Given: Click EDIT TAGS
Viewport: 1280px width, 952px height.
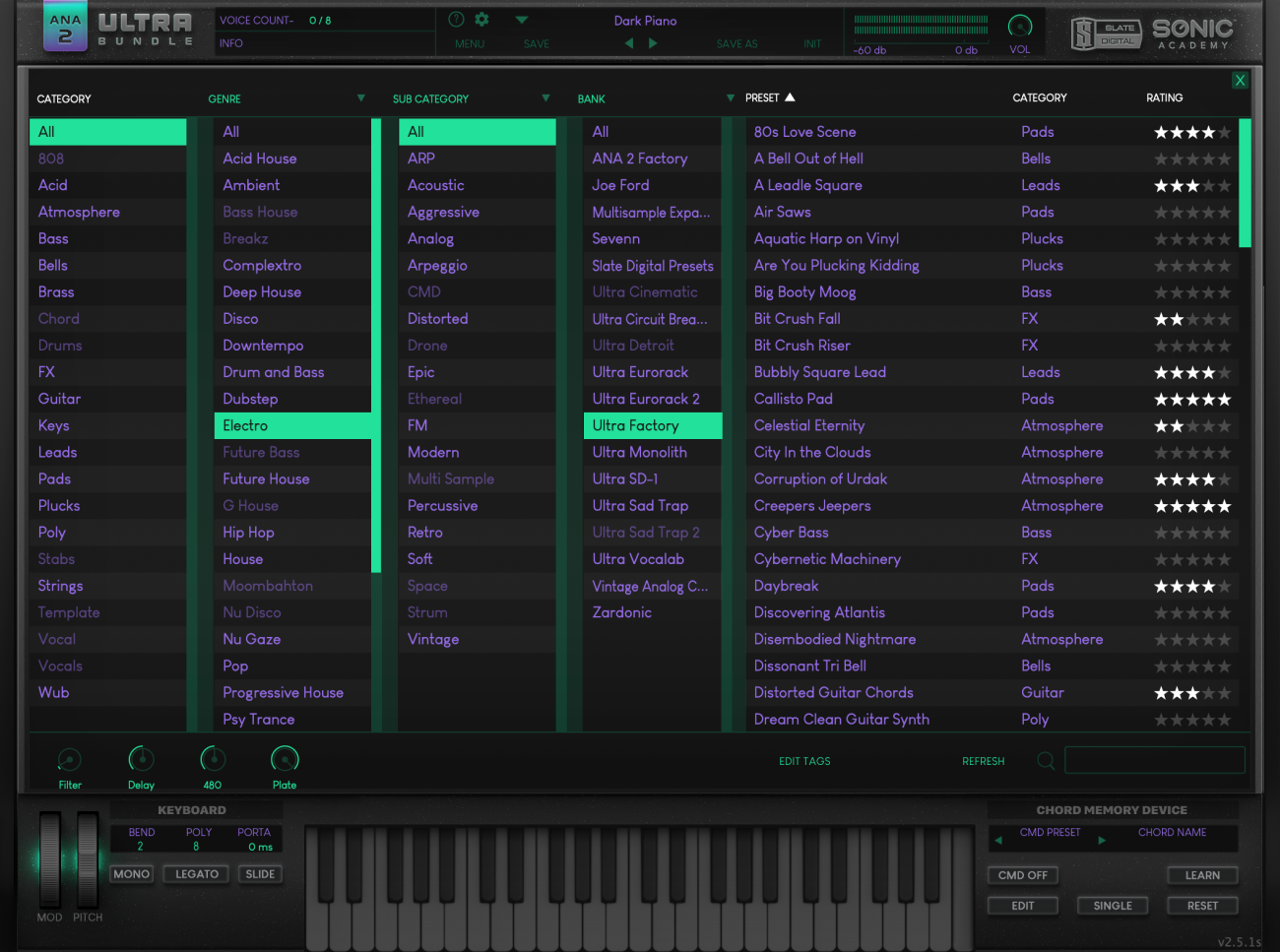Looking at the screenshot, I should (x=804, y=761).
